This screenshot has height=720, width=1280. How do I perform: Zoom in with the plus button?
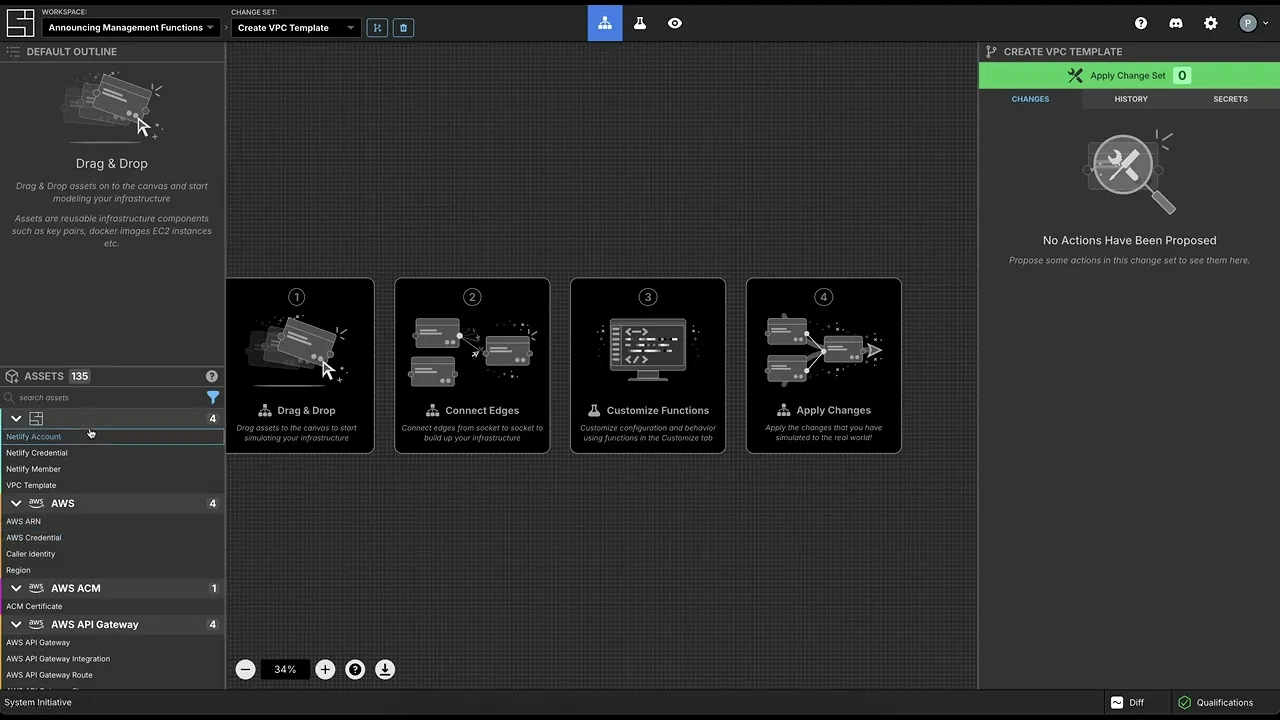[x=325, y=670]
